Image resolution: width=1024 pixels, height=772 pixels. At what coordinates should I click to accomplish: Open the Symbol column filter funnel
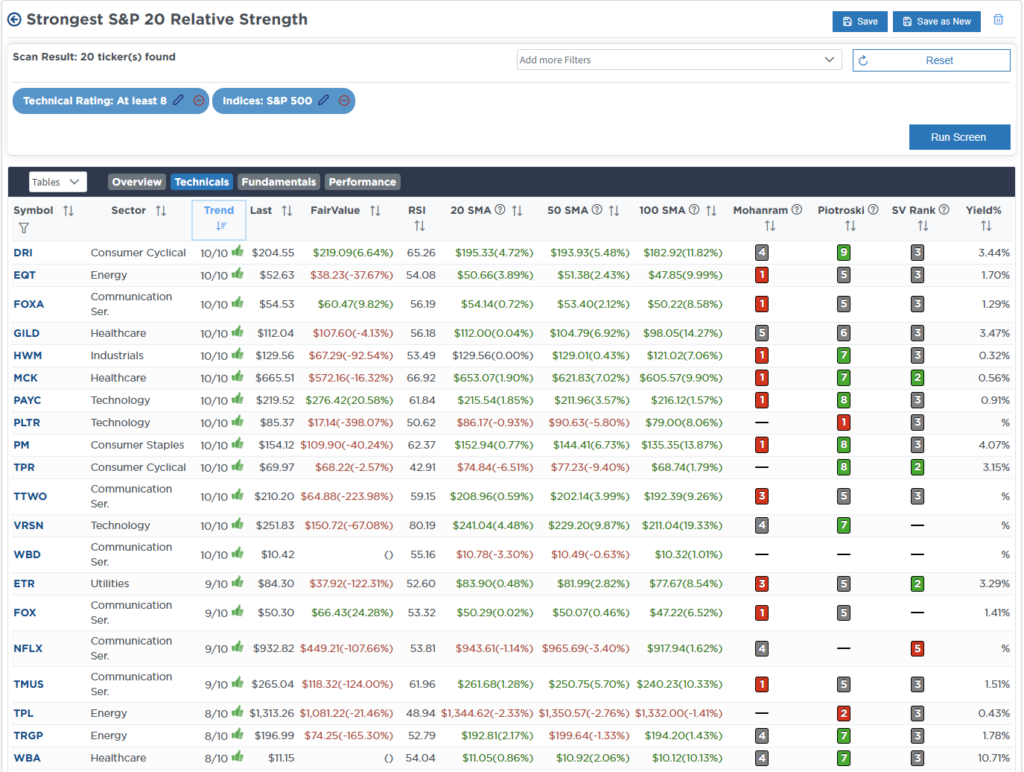click(x=24, y=228)
